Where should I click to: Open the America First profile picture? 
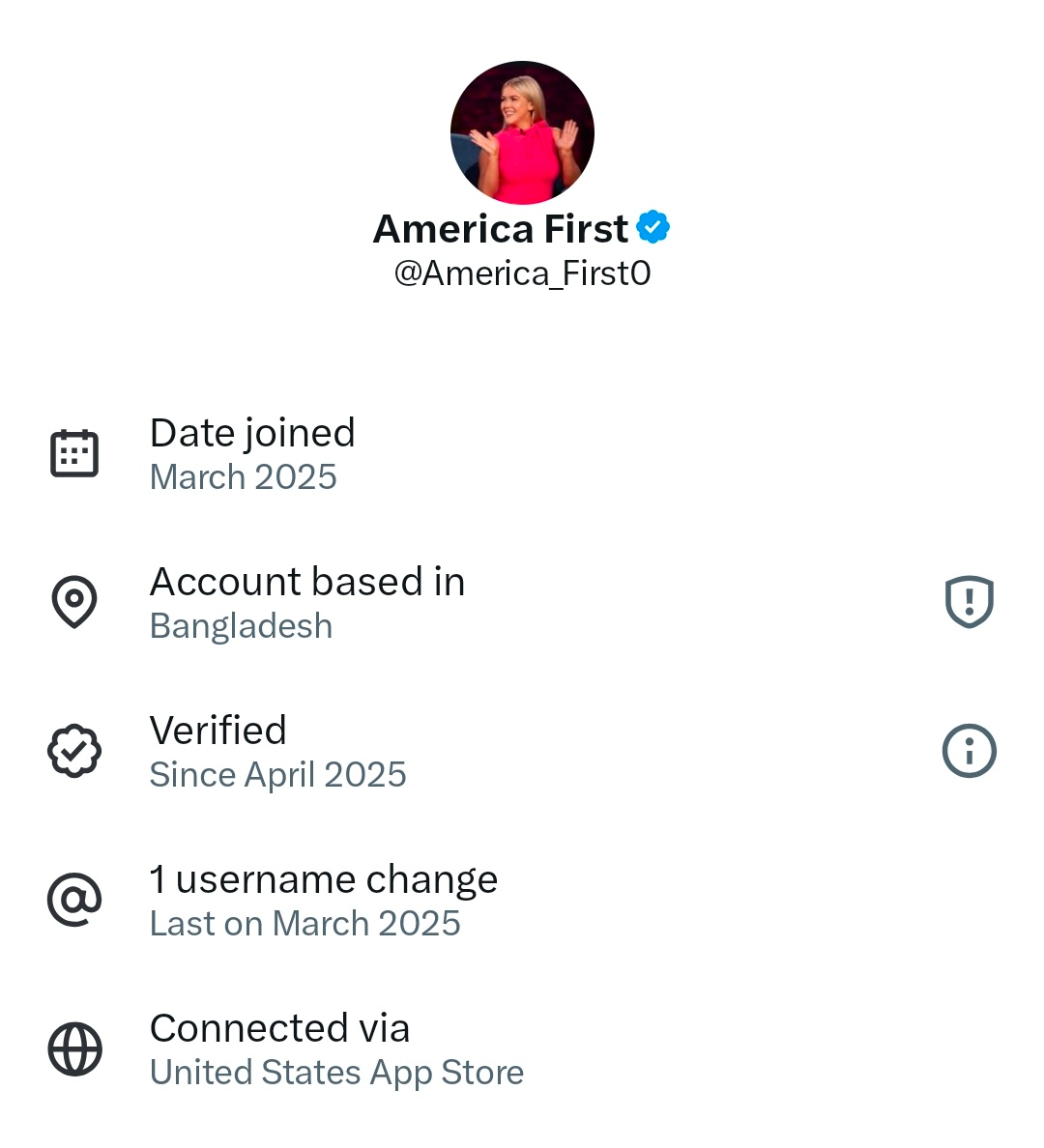coord(522,132)
